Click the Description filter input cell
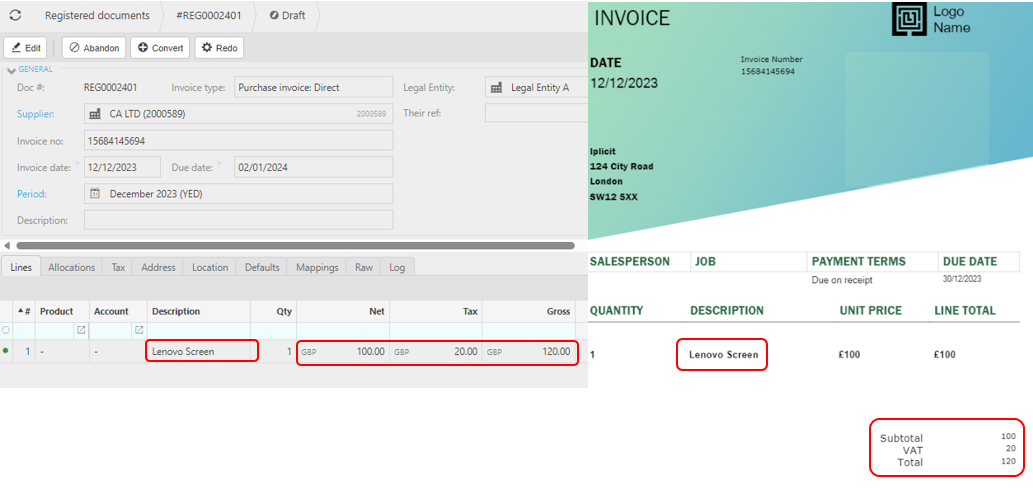This screenshot has width=1033, height=488. pyautogui.click(x=198, y=330)
